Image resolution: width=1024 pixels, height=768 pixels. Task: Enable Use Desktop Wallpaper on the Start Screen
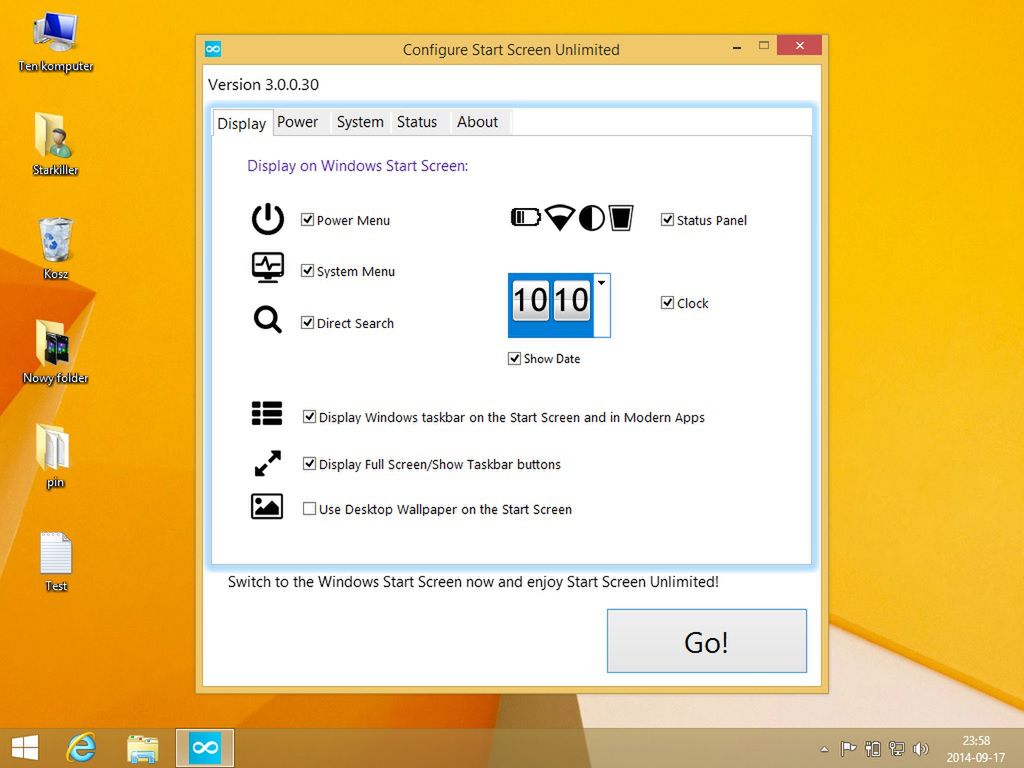(x=310, y=509)
